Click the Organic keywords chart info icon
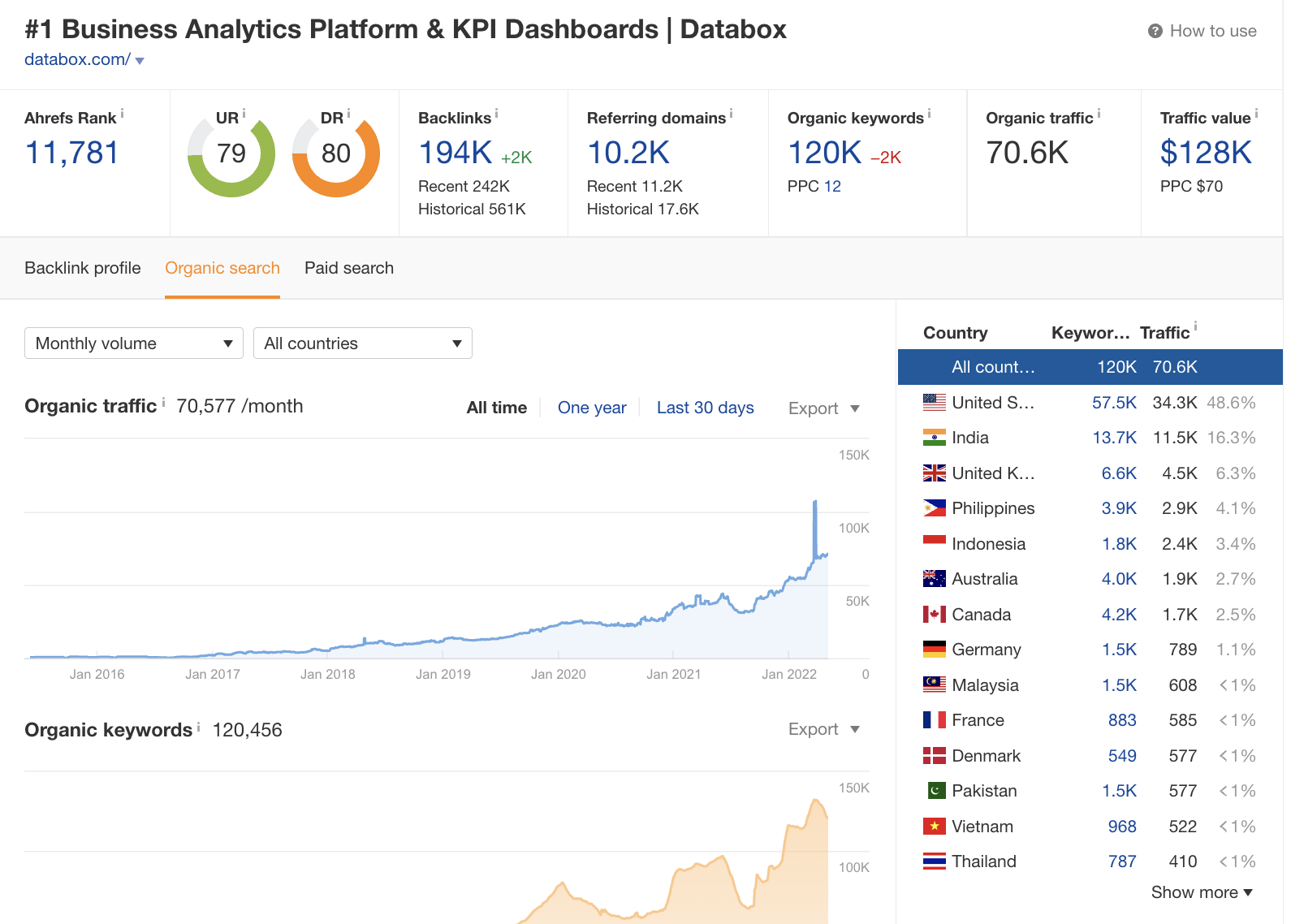 tap(198, 726)
